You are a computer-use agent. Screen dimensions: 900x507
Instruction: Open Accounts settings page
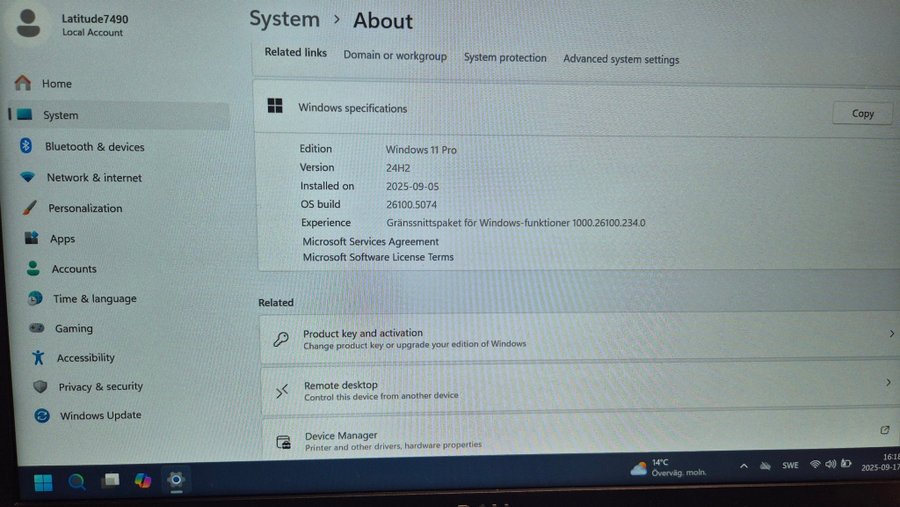click(74, 269)
